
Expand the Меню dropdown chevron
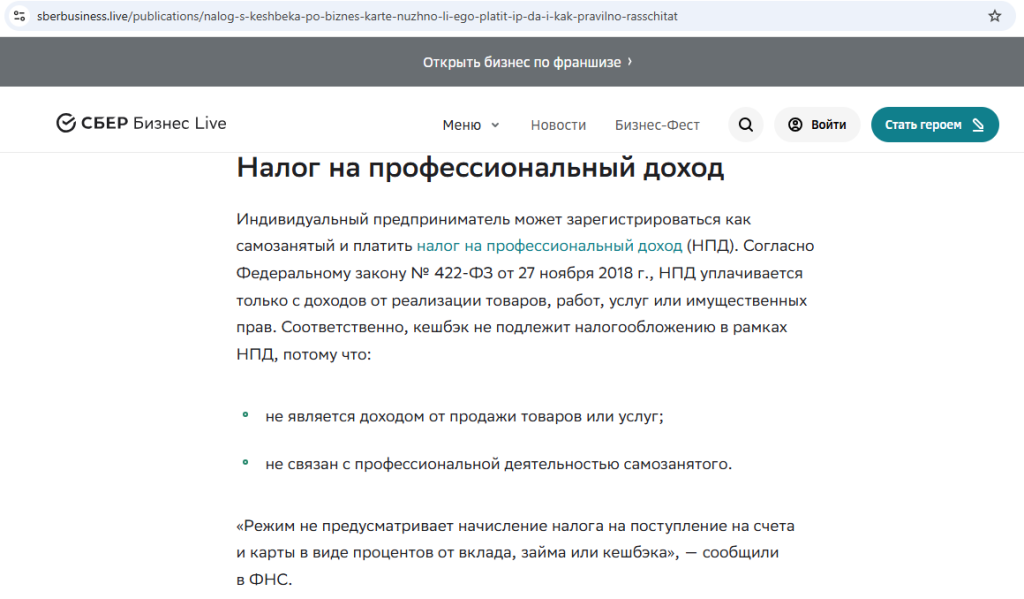click(495, 126)
